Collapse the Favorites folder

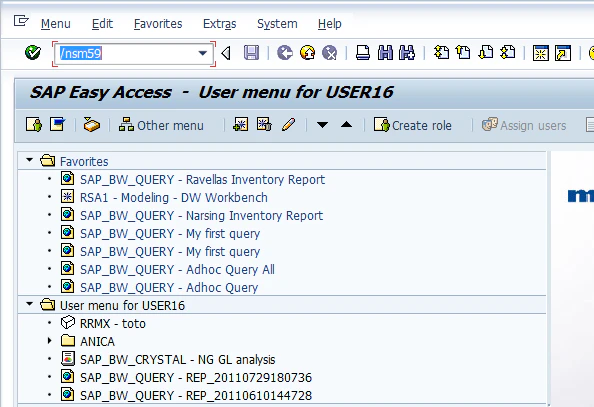tap(30, 160)
